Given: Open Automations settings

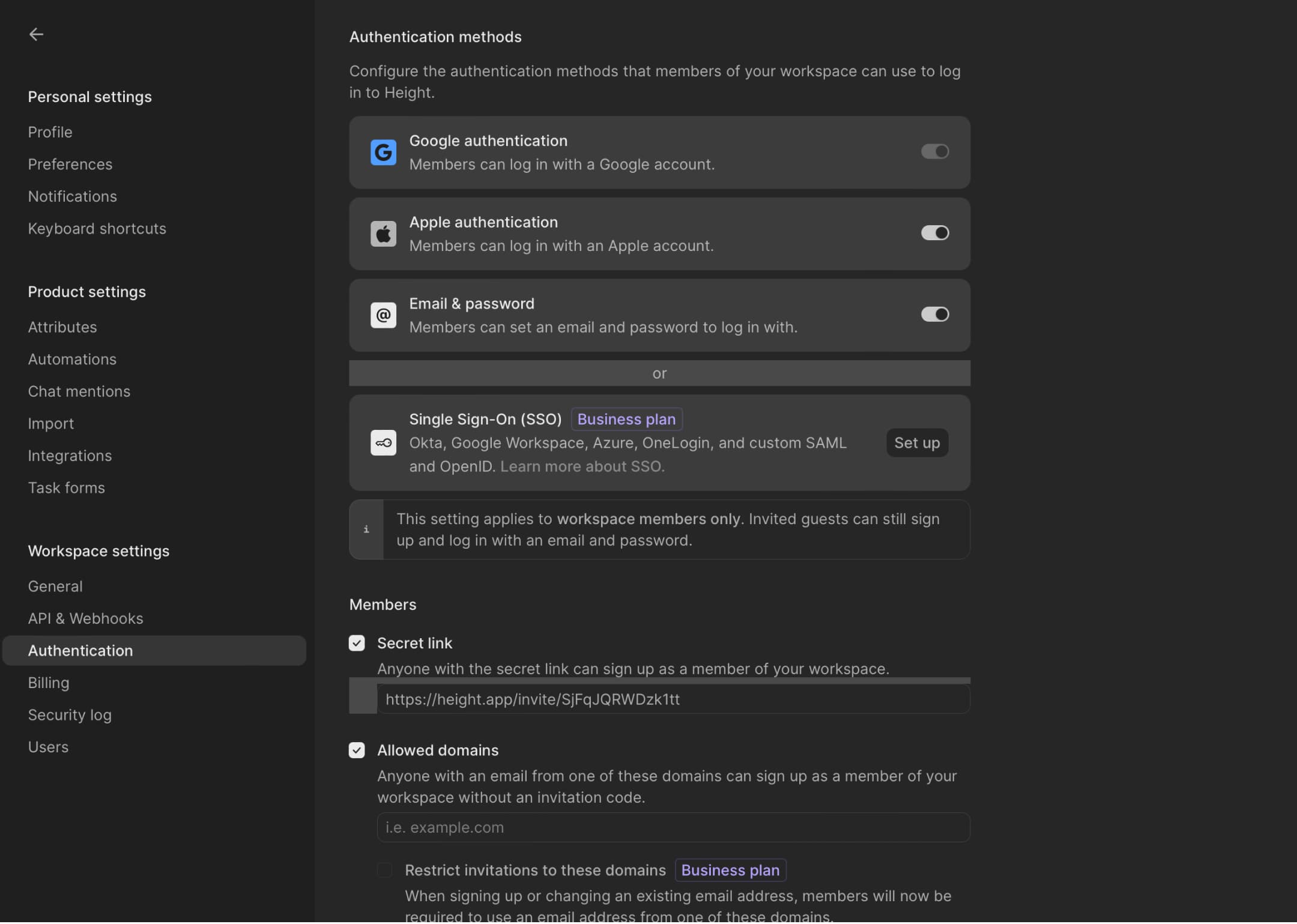Looking at the screenshot, I should [72, 360].
